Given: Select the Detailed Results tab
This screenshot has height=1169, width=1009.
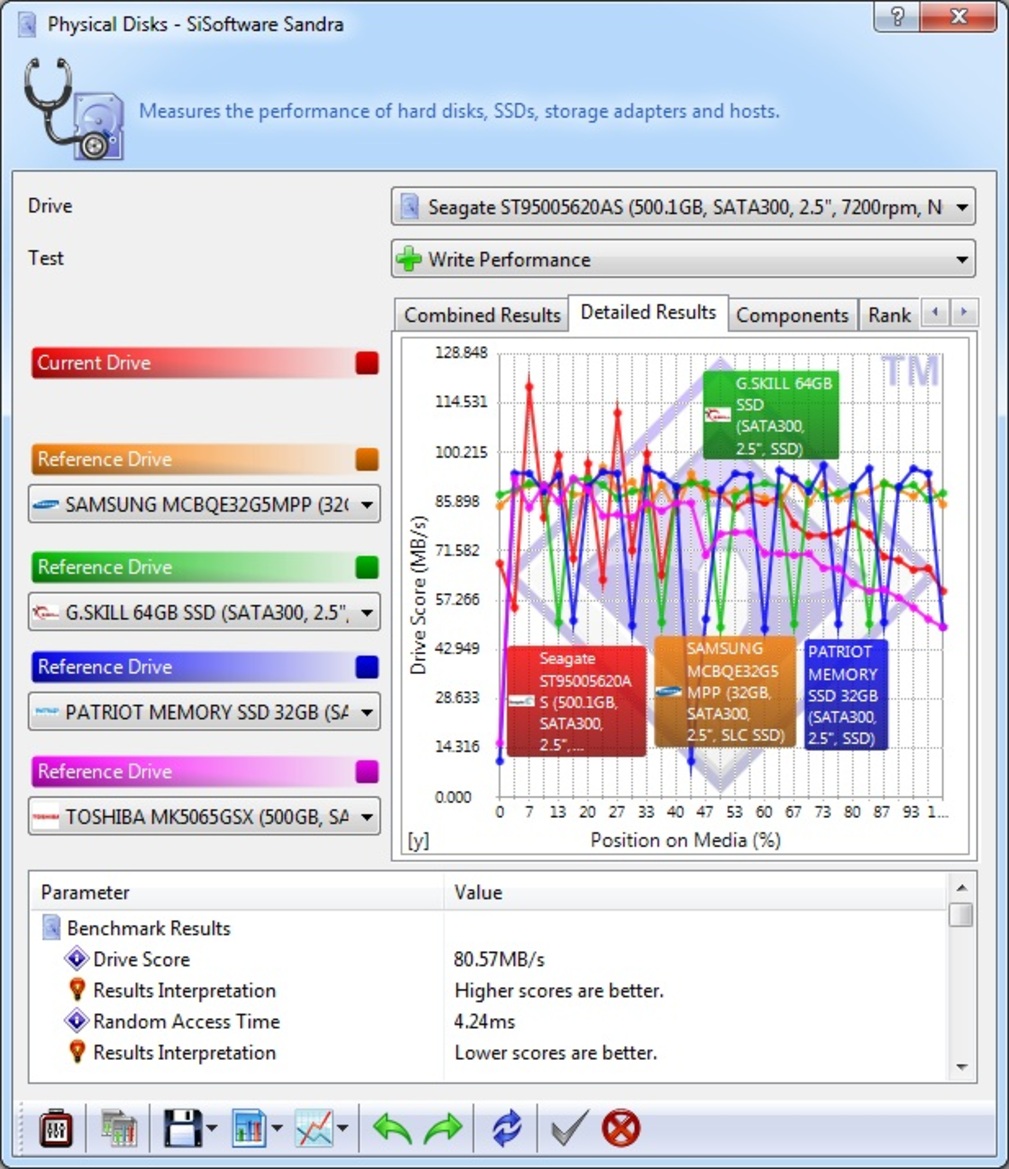Looking at the screenshot, I should (648, 312).
